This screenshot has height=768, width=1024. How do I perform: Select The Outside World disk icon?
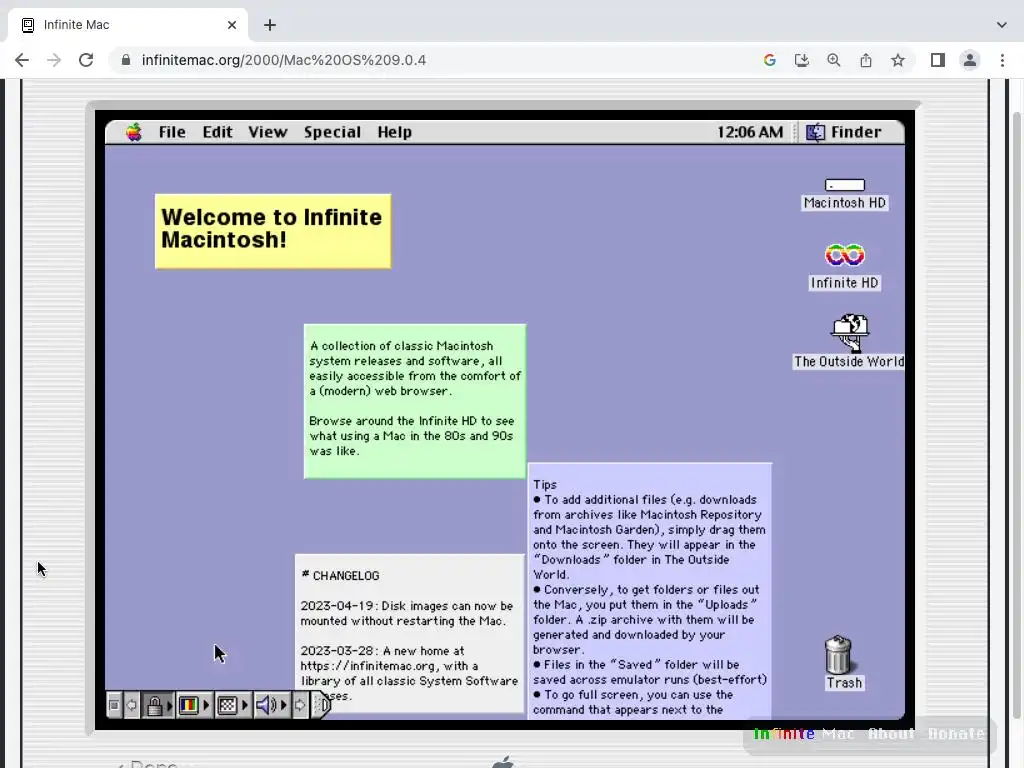click(849, 342)
